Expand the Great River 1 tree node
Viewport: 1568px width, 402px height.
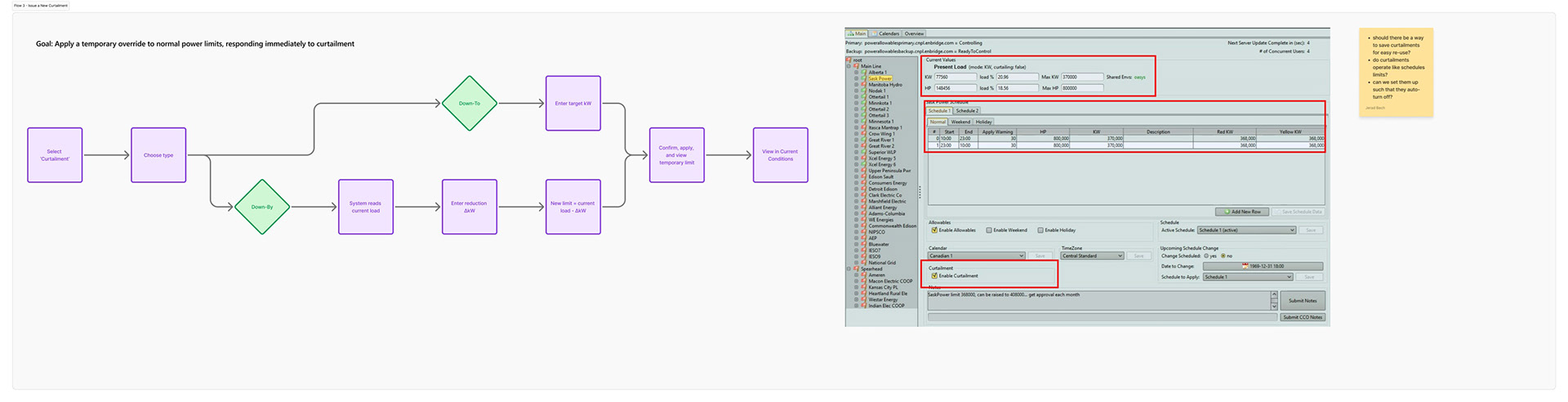point(857,140)
